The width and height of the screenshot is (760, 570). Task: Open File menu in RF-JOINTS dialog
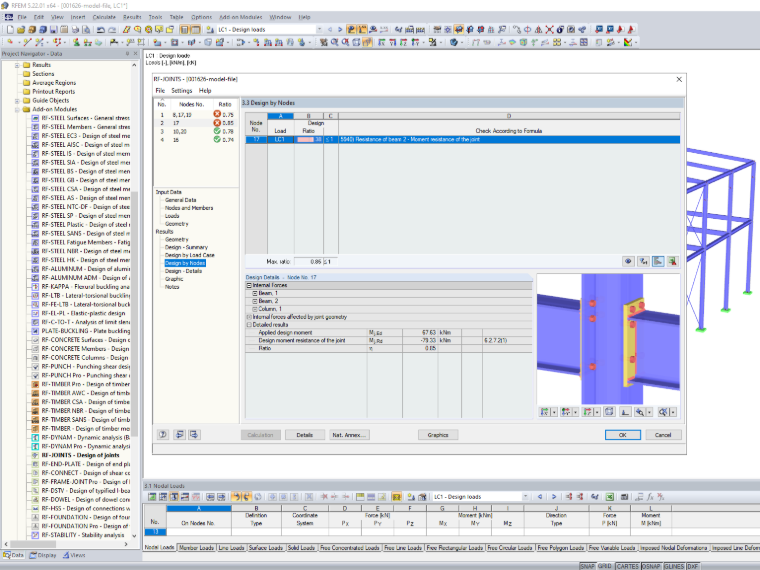pyautogui.click(x=160, y=91)
